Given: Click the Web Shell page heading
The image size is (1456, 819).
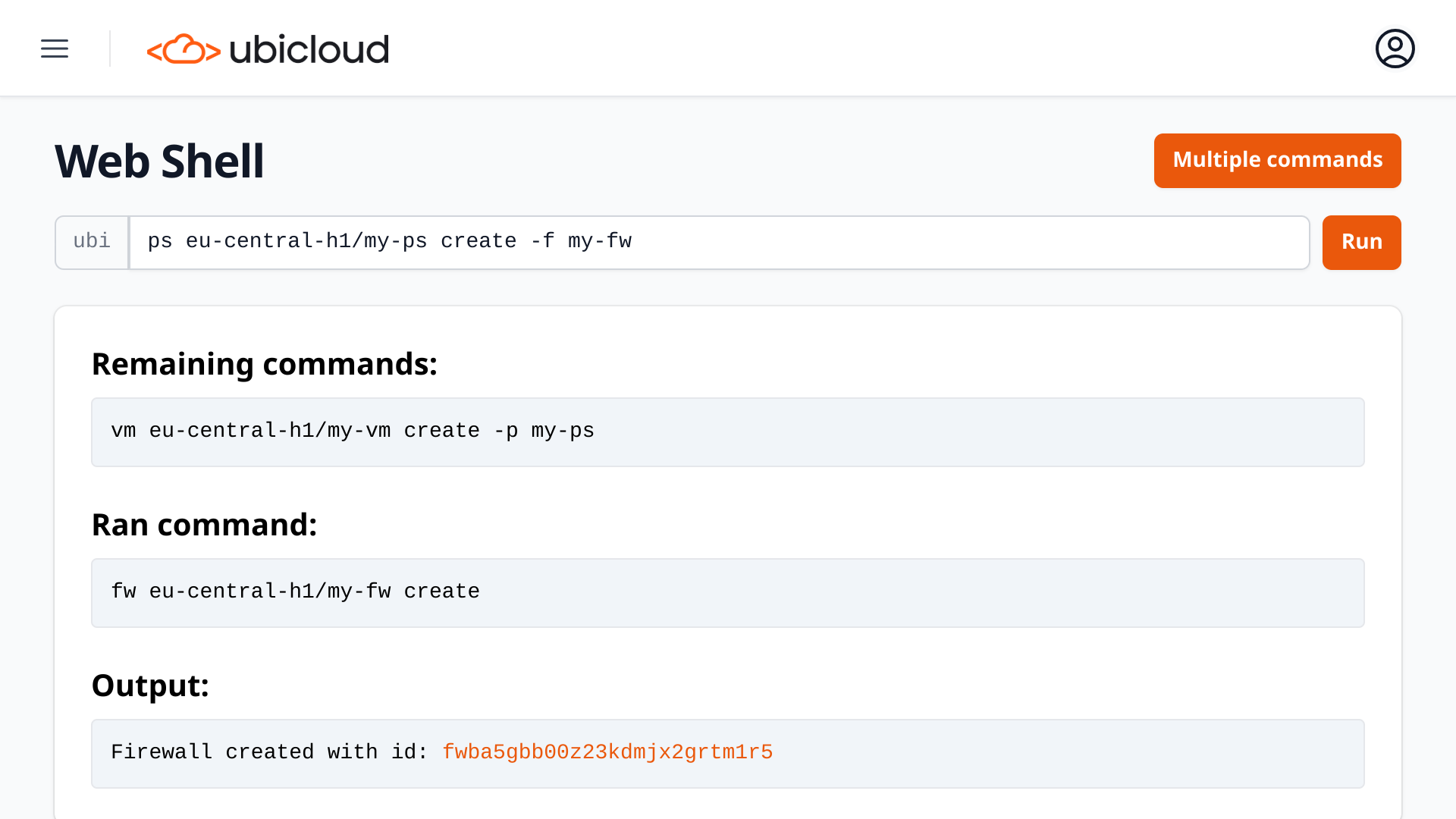Looking at the screenshot, I should pyautogui.click(x=159, y=162).
